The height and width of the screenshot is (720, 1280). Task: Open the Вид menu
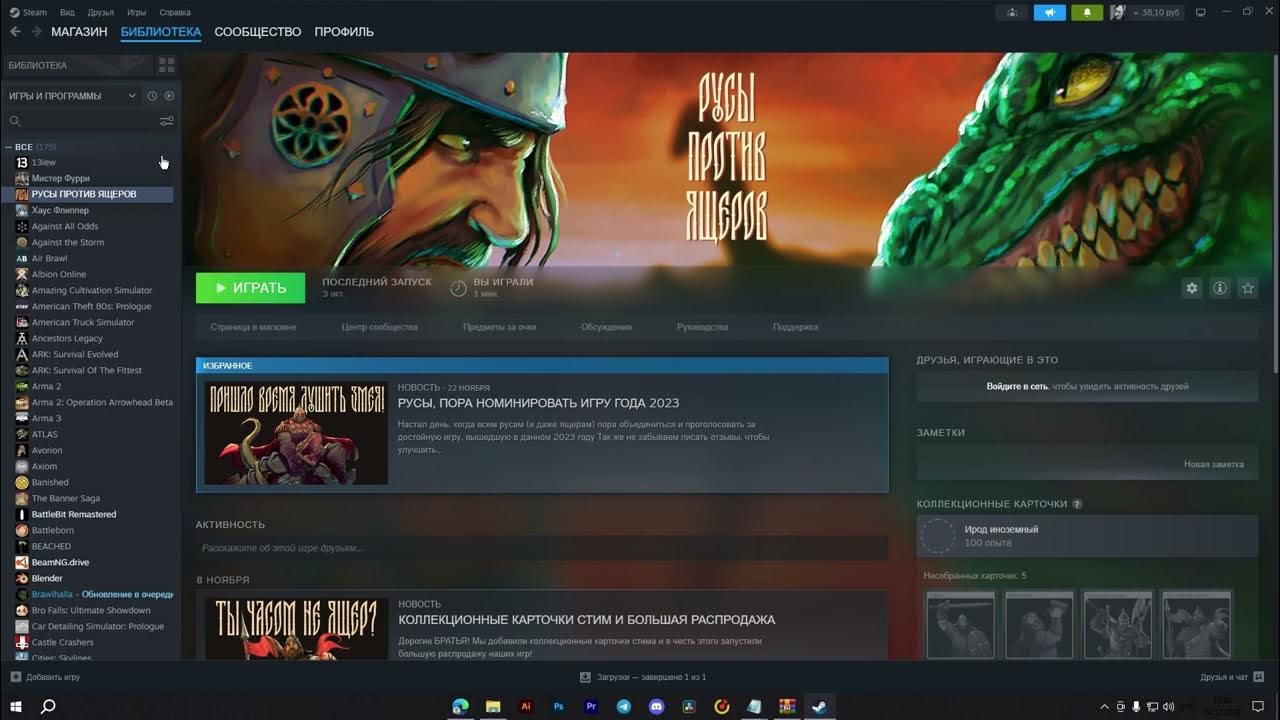[x=67, y=13]
